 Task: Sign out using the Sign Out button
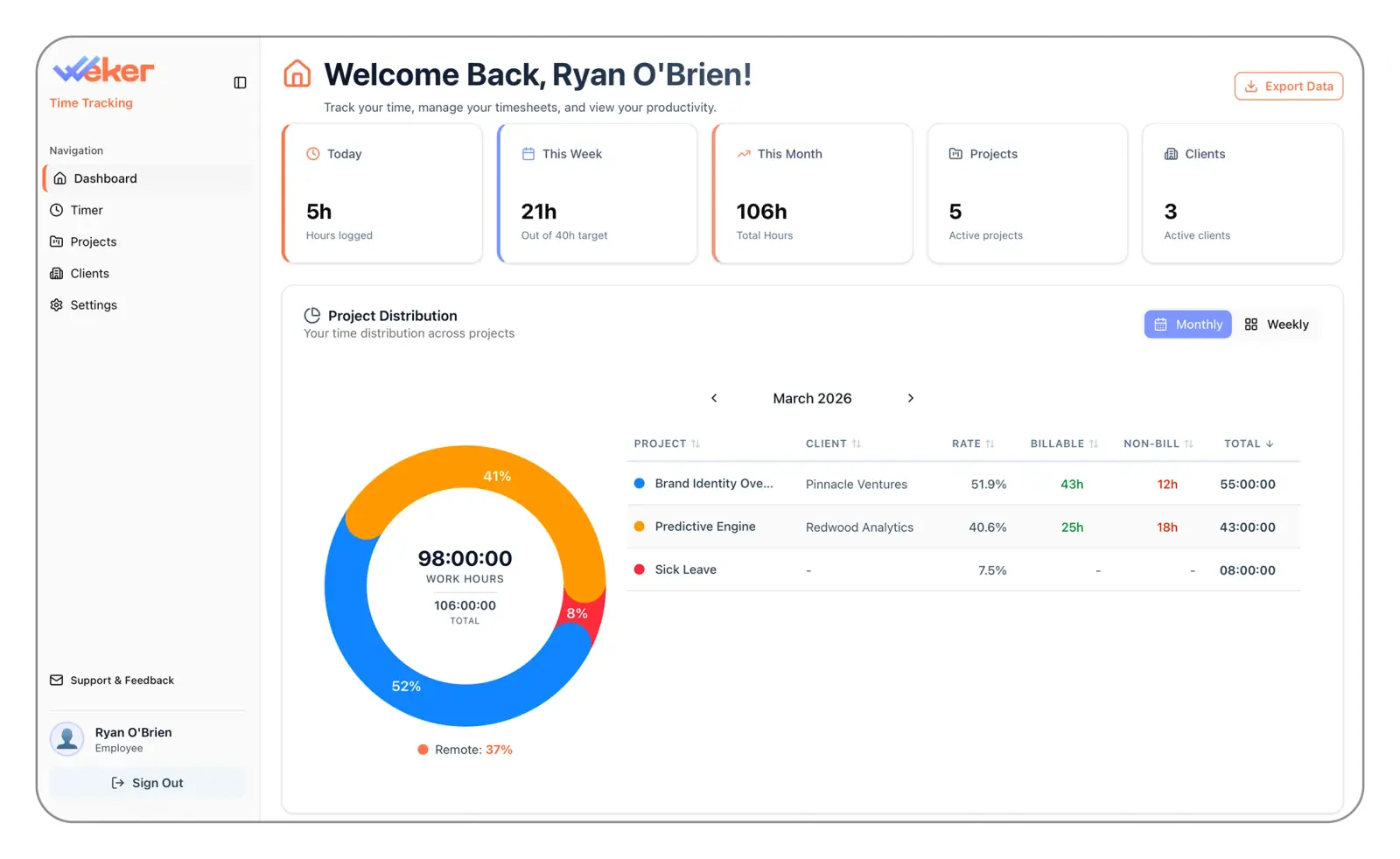coord(147,782)
